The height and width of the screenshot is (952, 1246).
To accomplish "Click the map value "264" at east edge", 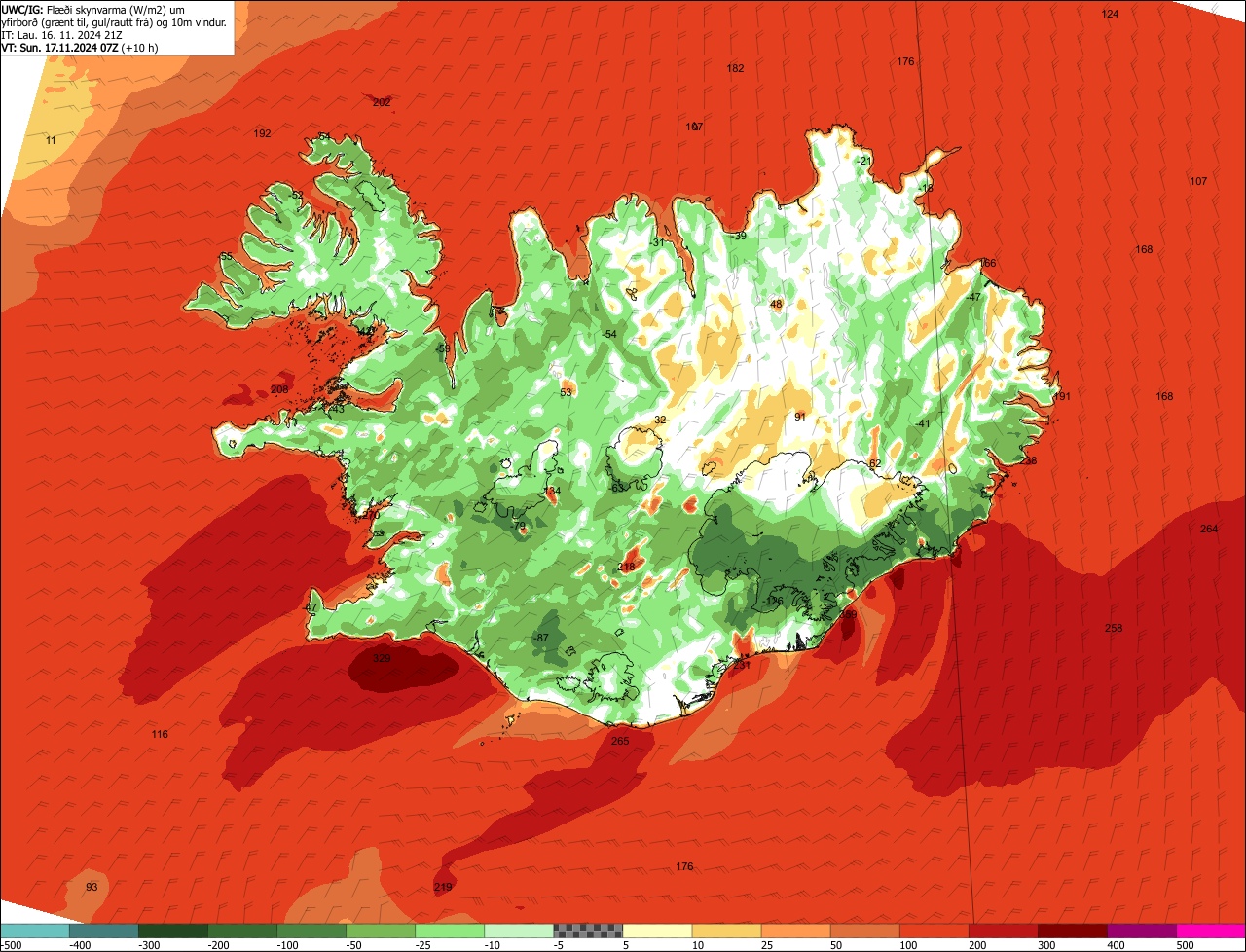I will click(1209, 529).
